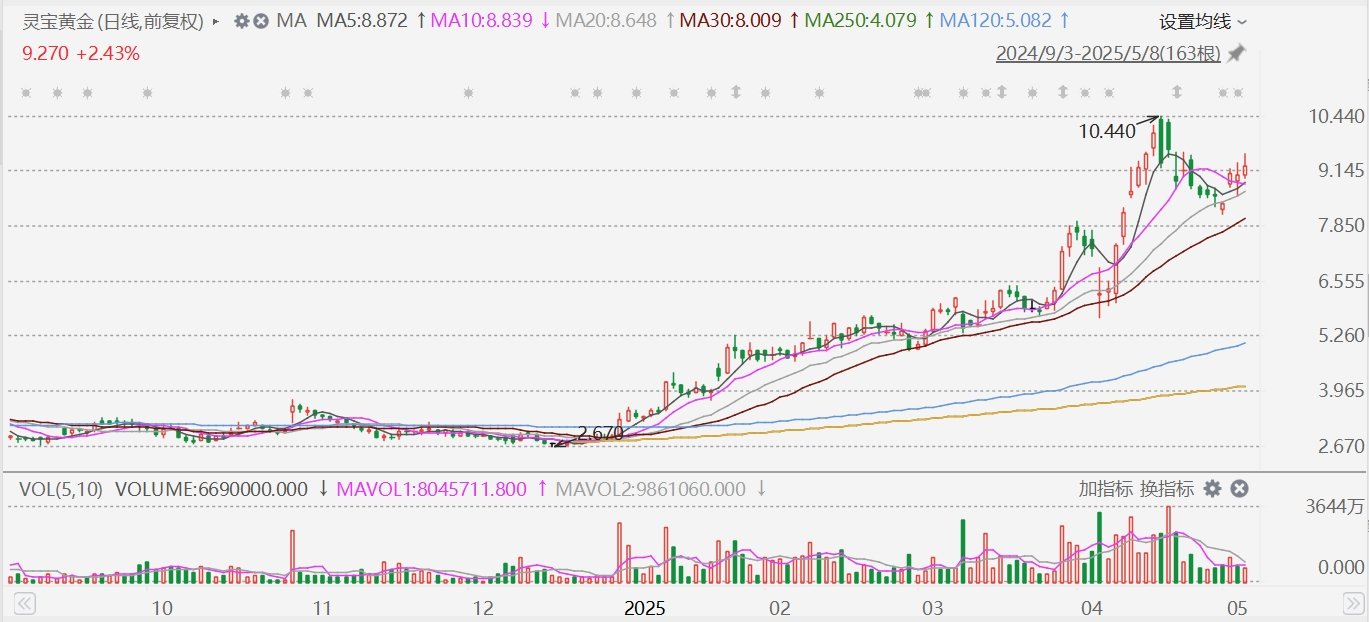The image size is (1369, 622).
Task: Close the VOL indicator panel with X icon
Action: (1238, 489)
